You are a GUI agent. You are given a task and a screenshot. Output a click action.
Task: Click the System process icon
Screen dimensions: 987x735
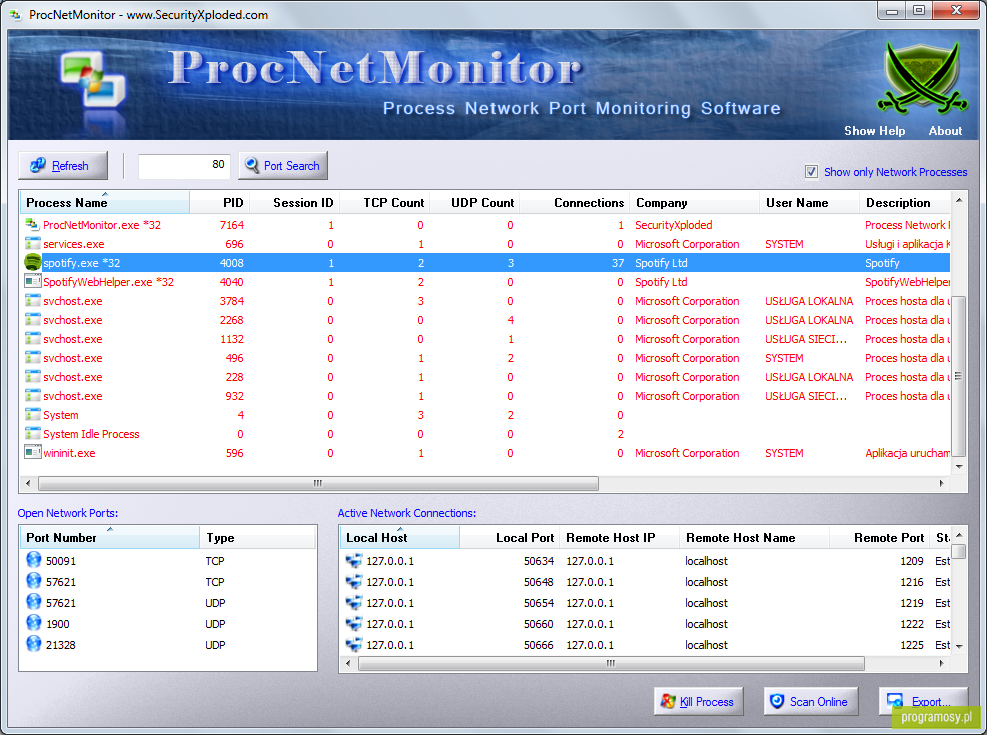point(32,415)
